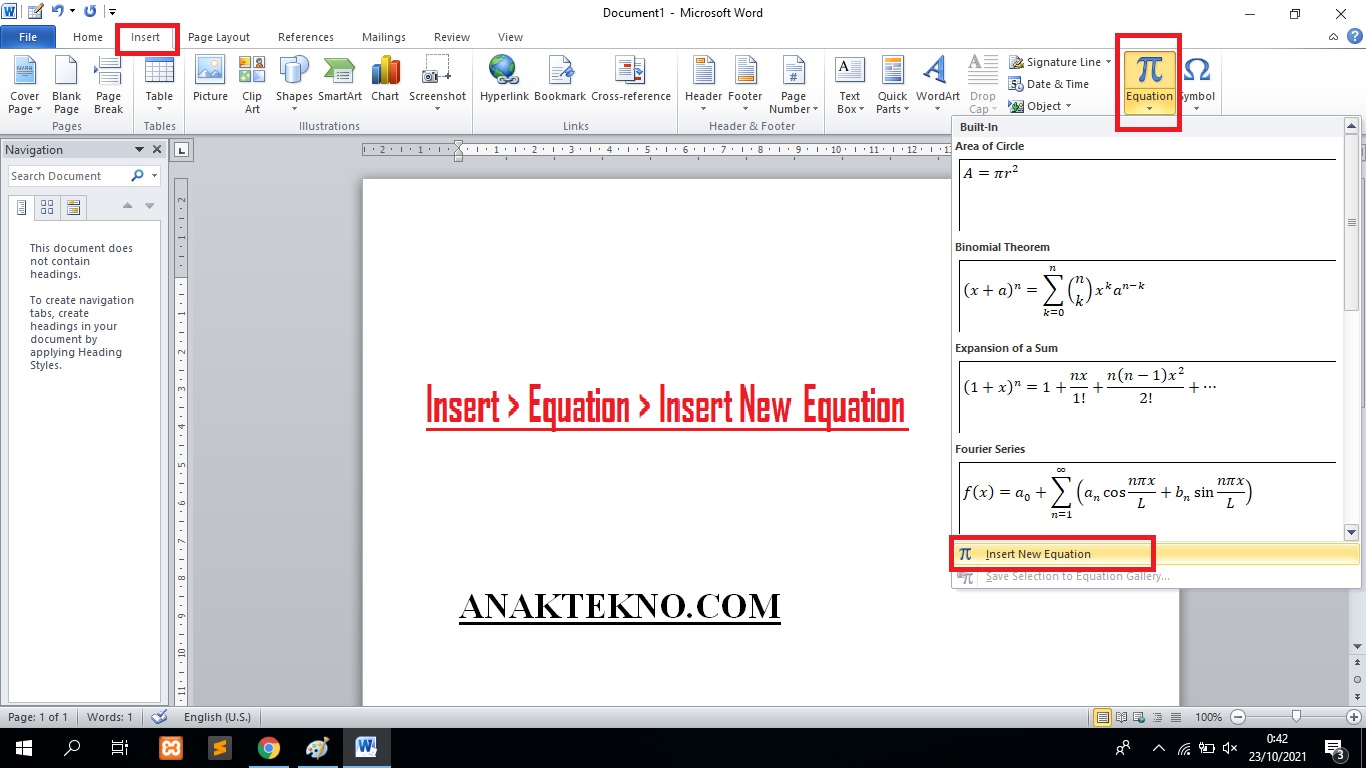
Task: Open the Screenshot tool
Action: pos(437,85)
